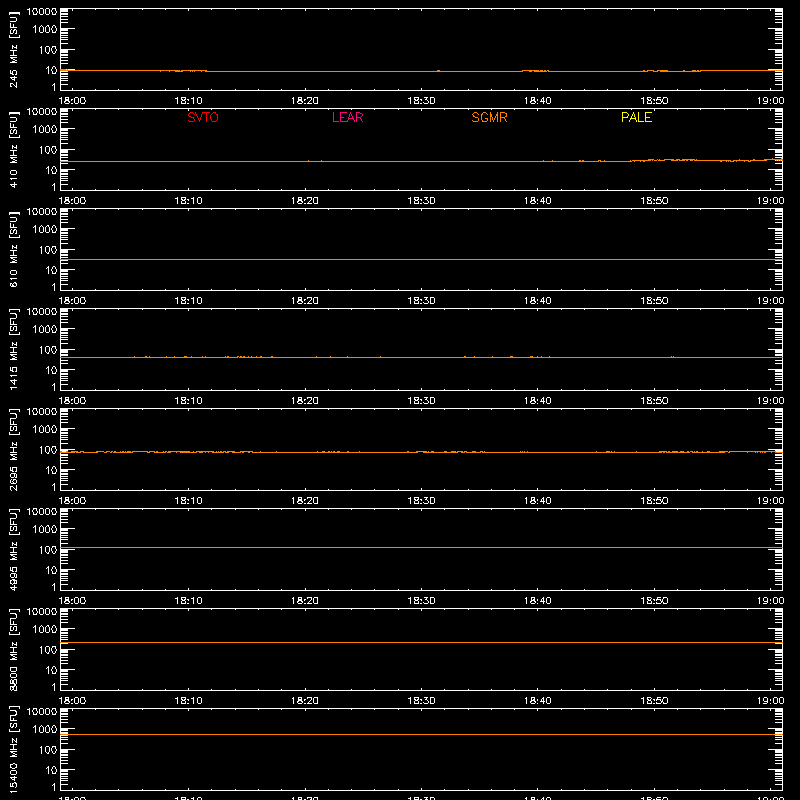Select the 410 MHz [SFU] axis title
800x800 pixels.
(13, 149)
